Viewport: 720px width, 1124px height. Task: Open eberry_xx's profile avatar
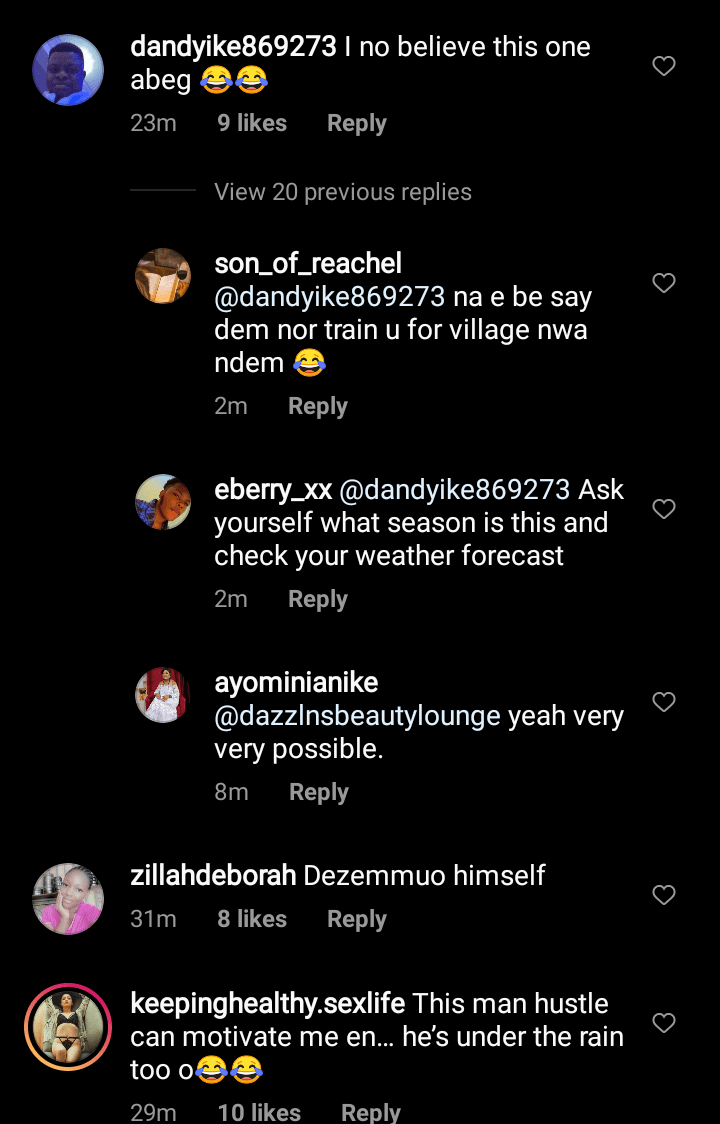tap(163, 502)
